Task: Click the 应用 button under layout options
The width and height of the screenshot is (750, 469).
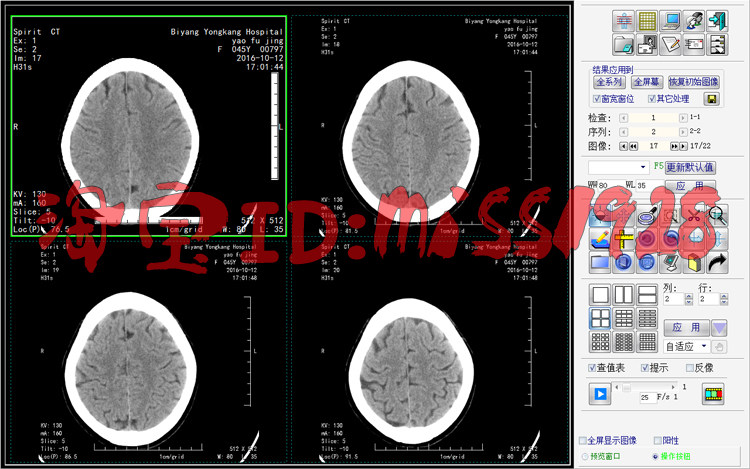Action: [686, 328]
